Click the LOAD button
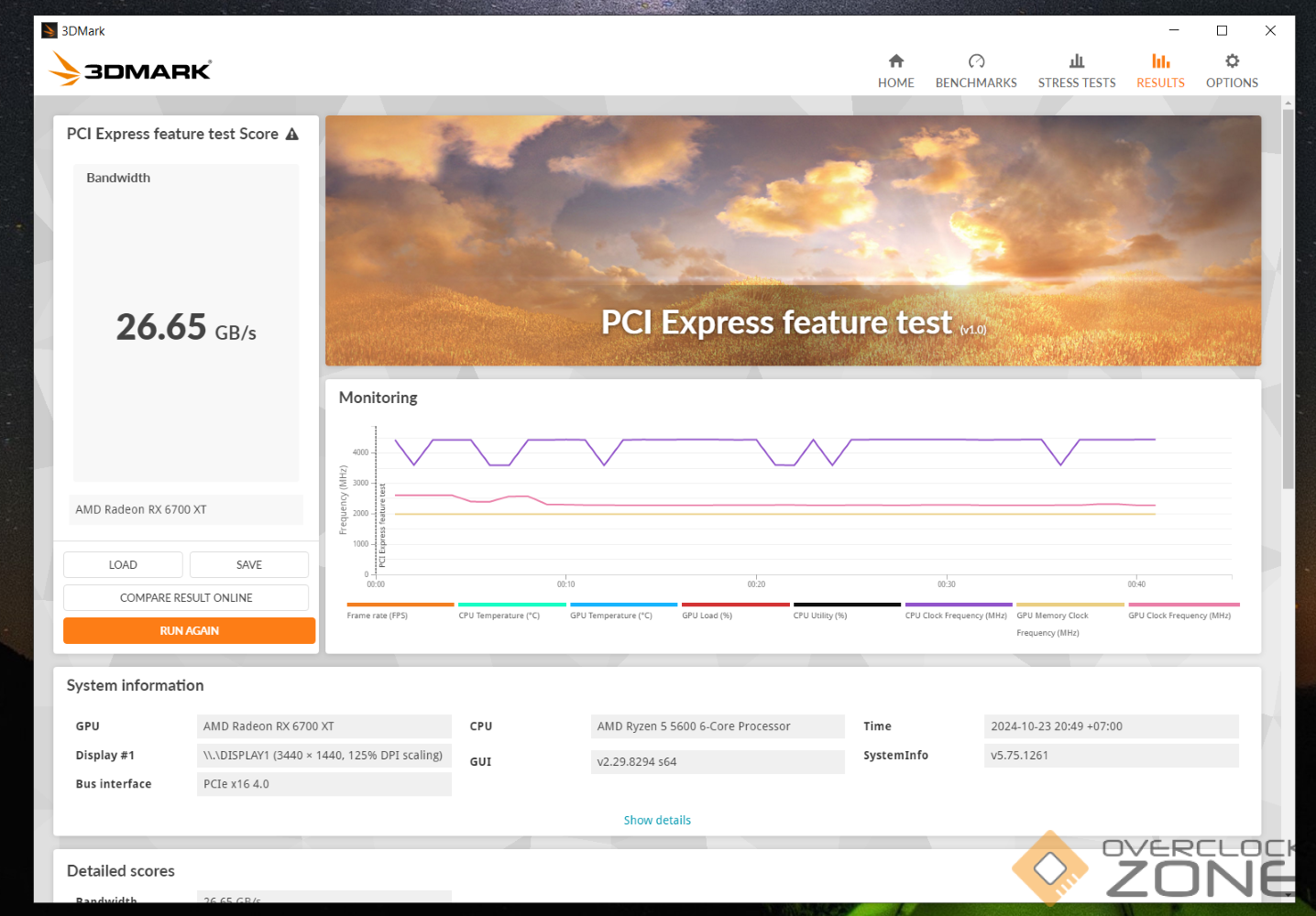 click(123, 565)
